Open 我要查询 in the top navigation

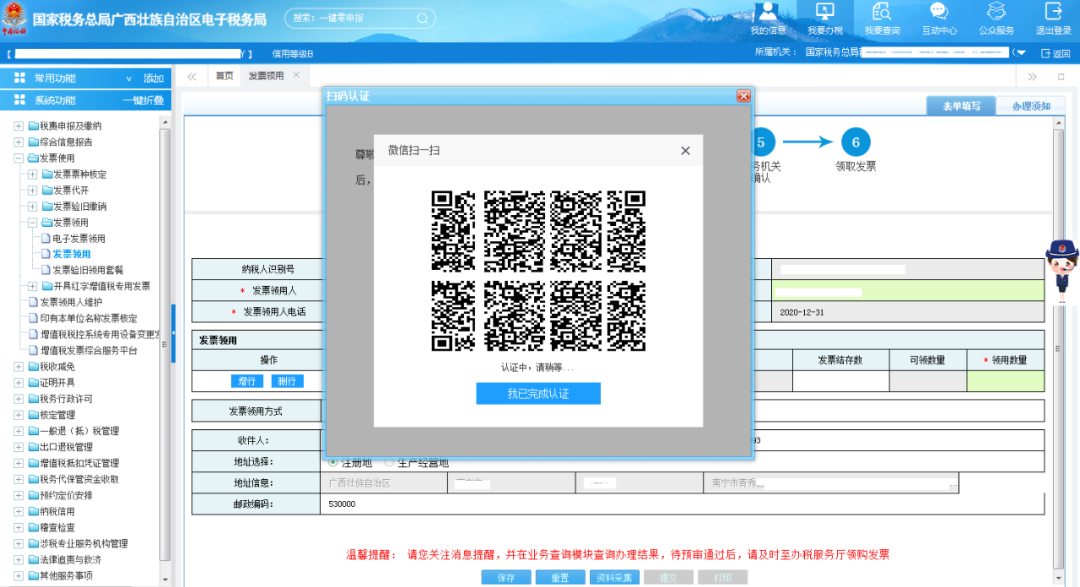[x=882, y=19]
